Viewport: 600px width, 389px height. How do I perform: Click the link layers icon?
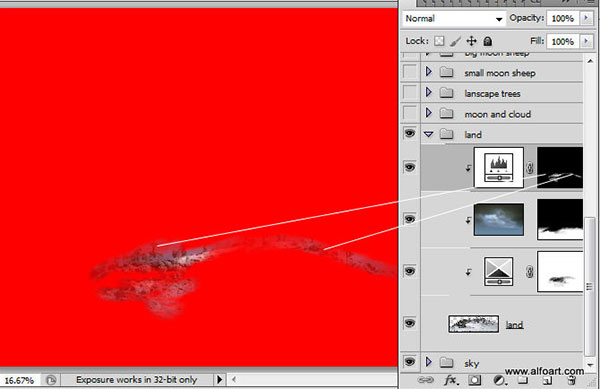tap(425, 380)
